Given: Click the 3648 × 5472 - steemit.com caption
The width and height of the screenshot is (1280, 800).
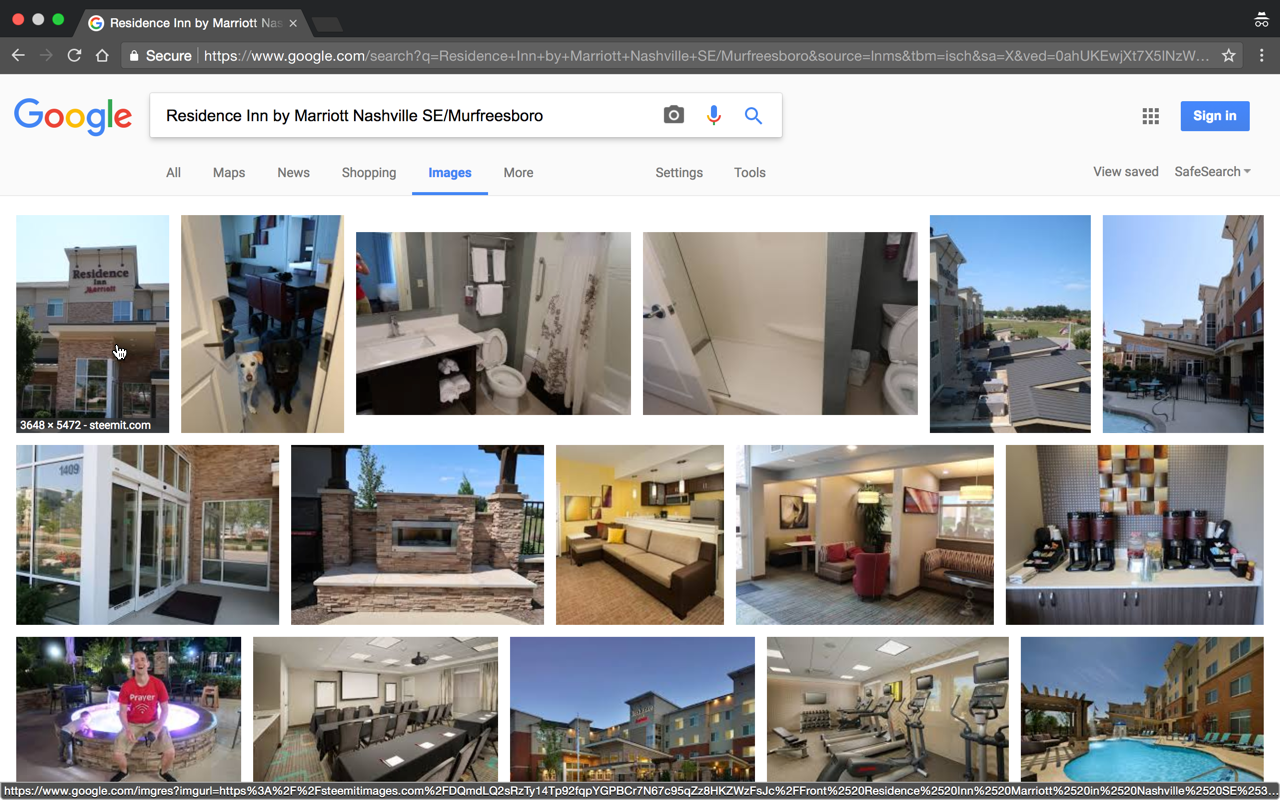Looking at the screenshot, I should pyautogui.click(x=85, y=425).
